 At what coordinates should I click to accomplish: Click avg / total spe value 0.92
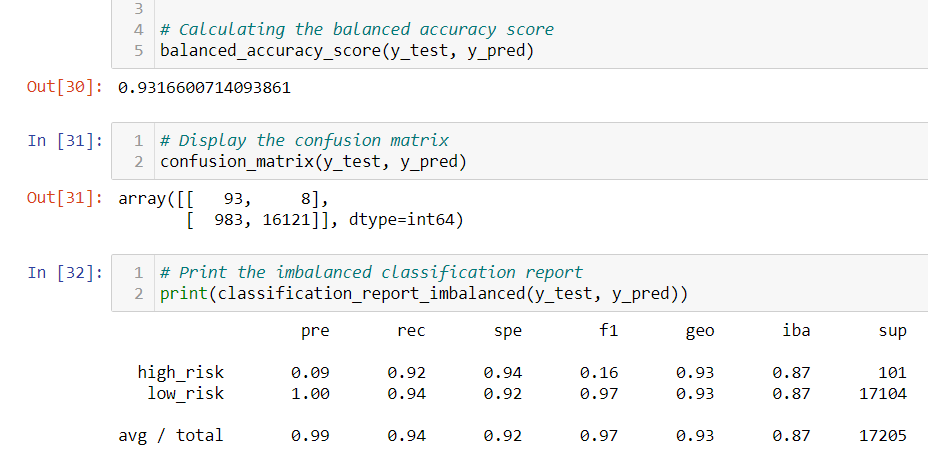[502, 436]
